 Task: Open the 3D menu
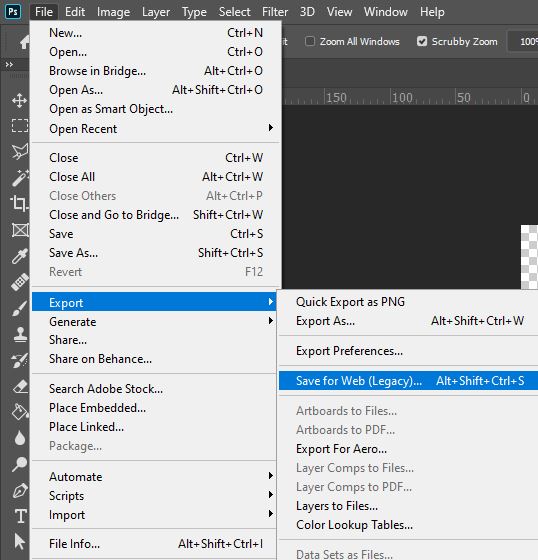[307, 12]
